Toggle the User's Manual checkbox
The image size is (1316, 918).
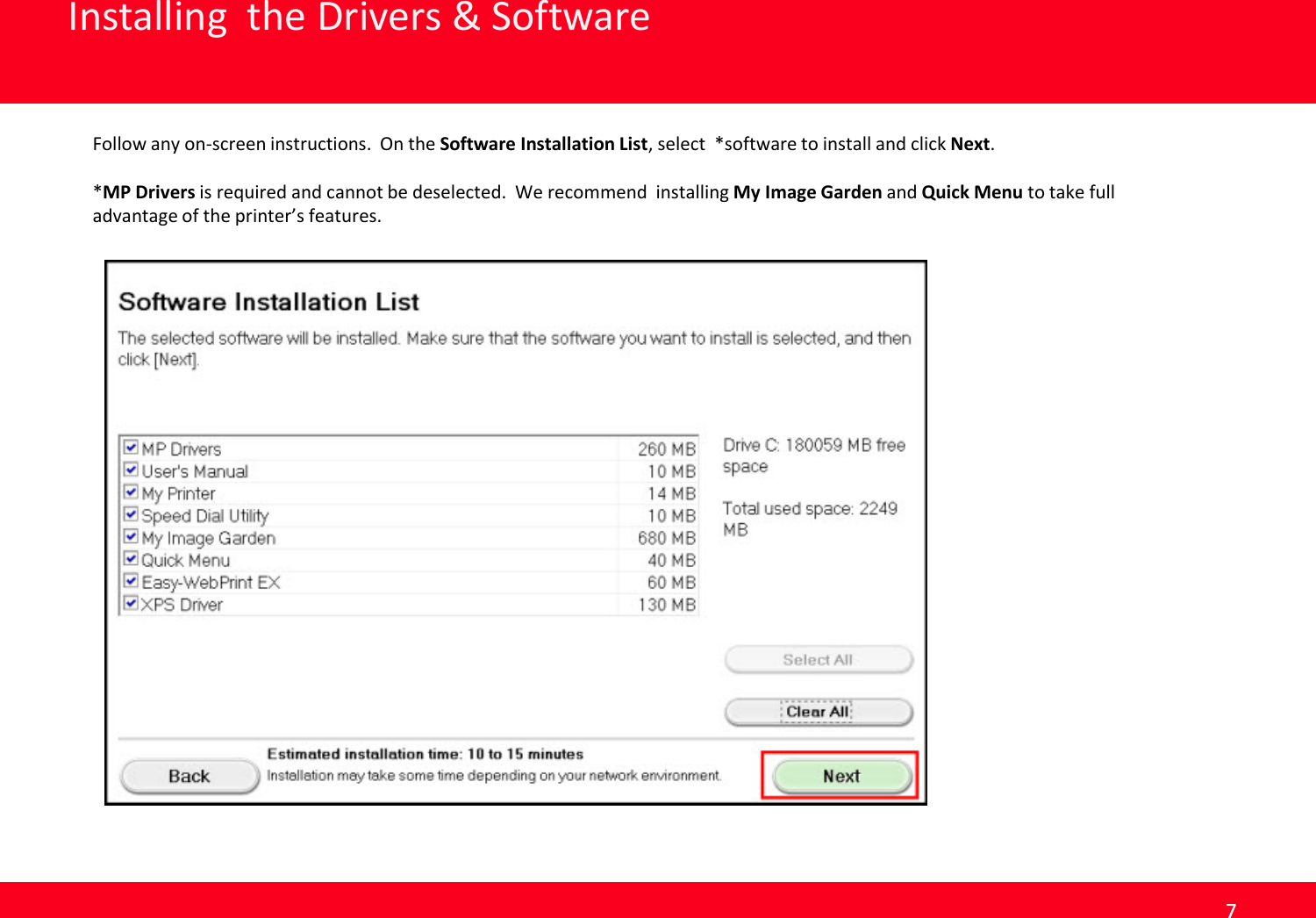tap(129, 471)
